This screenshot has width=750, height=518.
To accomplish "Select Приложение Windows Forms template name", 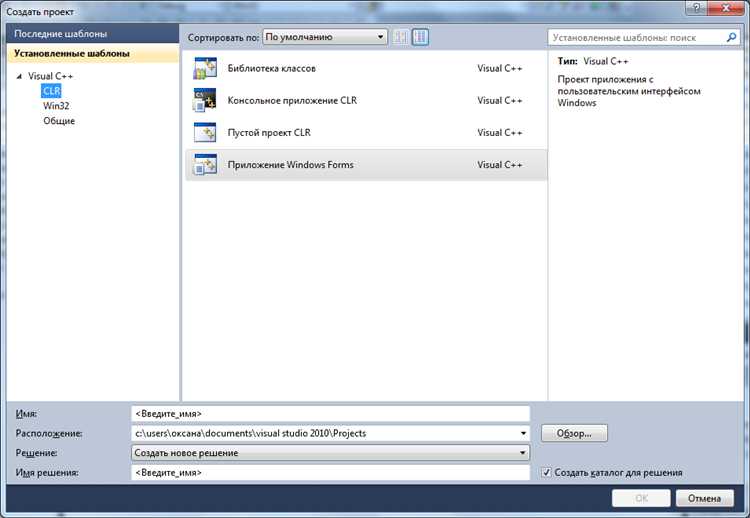I will pyautogui.click(x=290, y=165).
